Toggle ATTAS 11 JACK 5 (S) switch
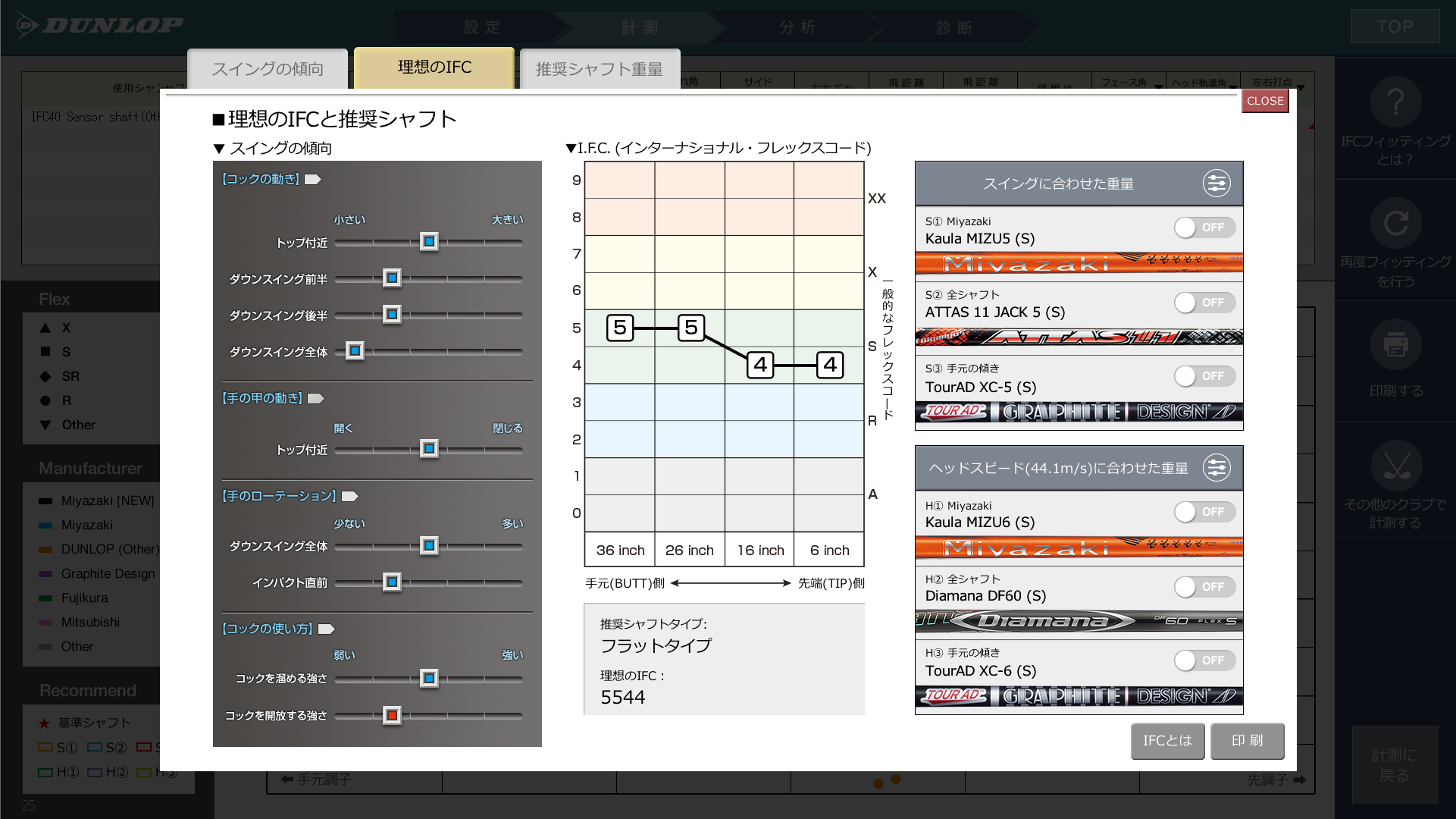 [1204, 303]
